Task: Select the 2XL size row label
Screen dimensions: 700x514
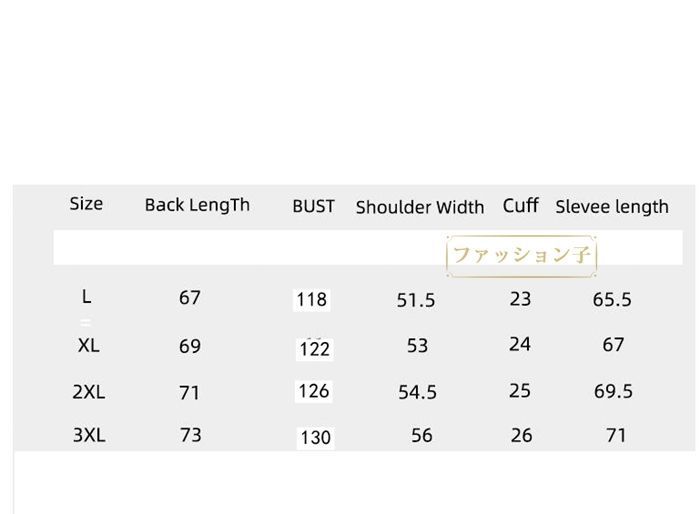Action: coord(89,392)
